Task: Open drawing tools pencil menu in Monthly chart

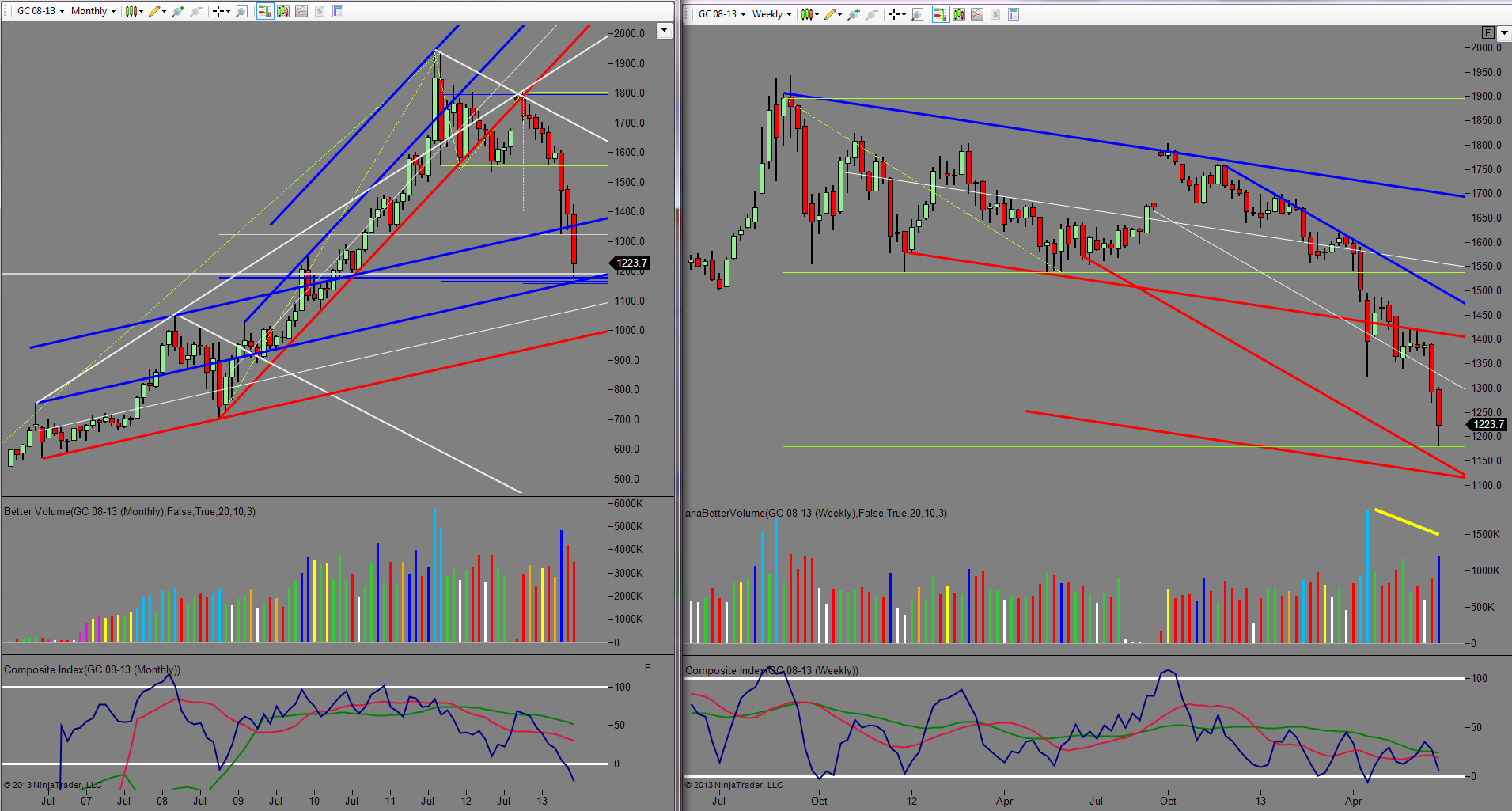Action: (x=157, y=11)
